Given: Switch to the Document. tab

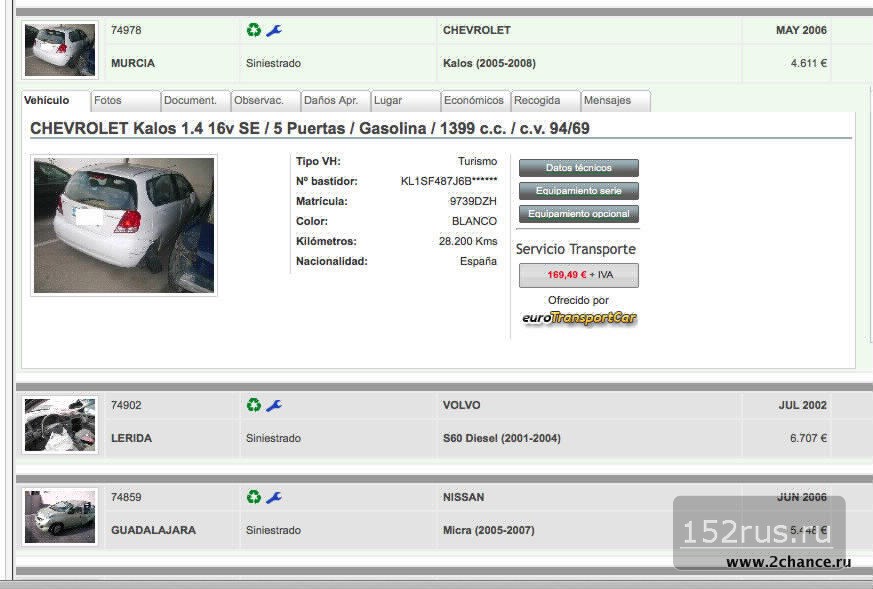Looking at the screenshot, I should [x=195, y=101].
